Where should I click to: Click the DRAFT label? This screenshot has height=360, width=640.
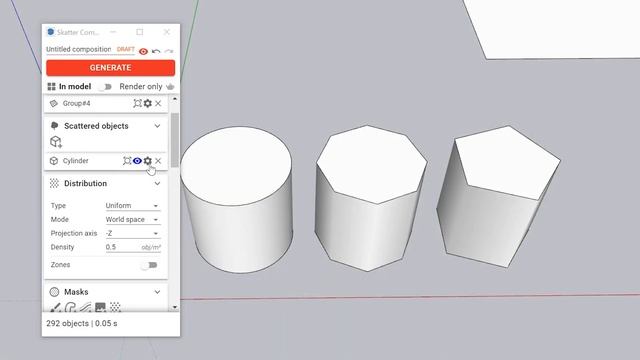(126, 49)
